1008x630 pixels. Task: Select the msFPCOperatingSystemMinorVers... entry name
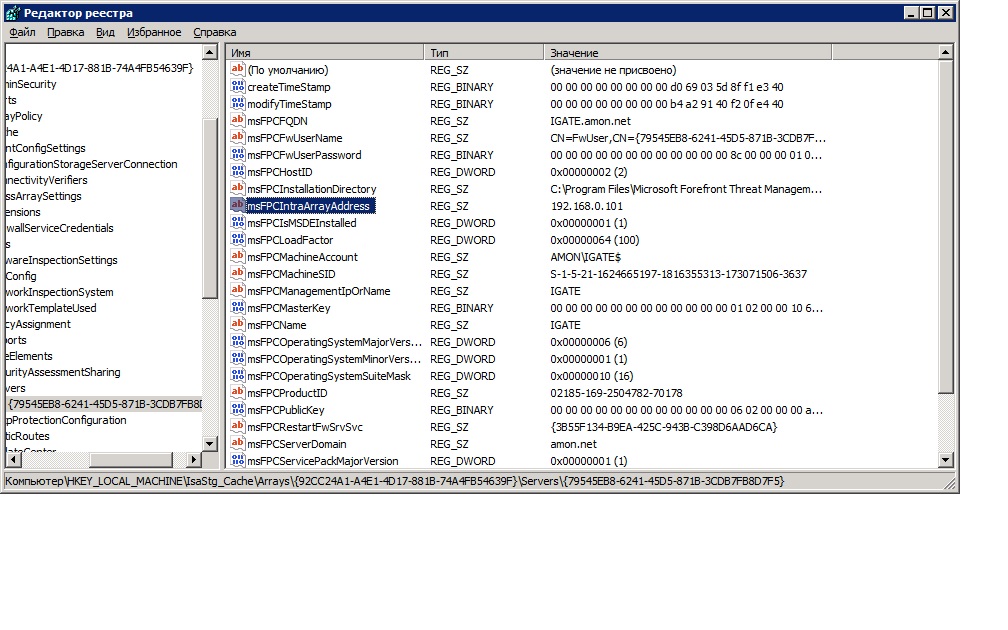click(334, 359)
